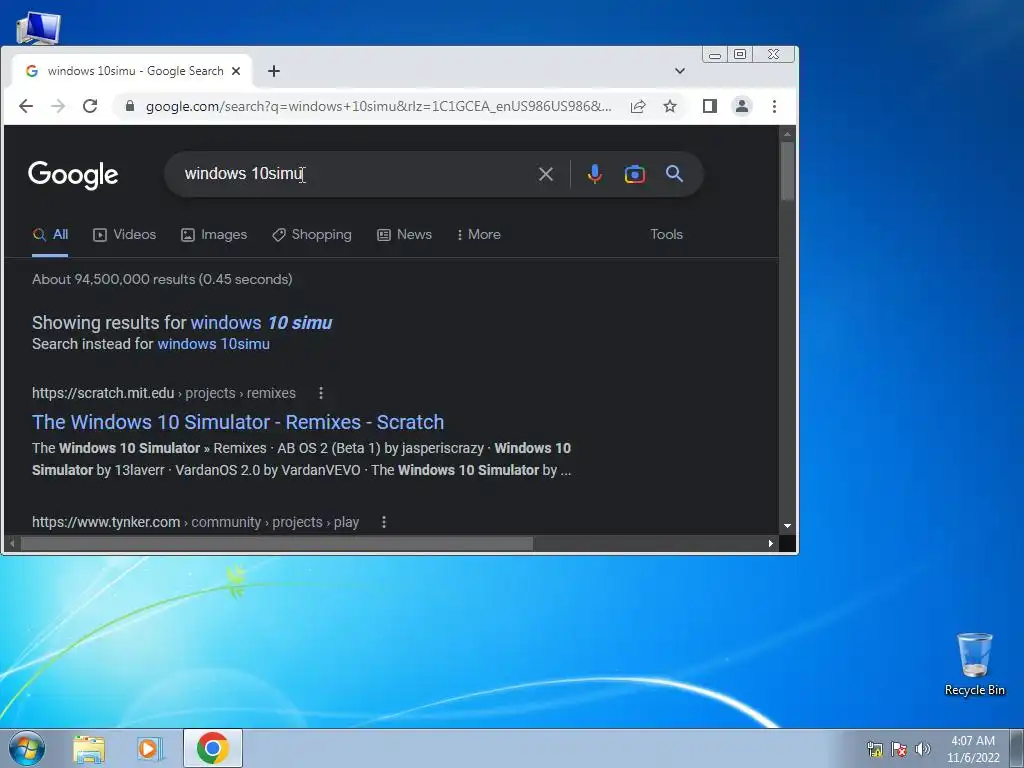Click the tynker.com URL breadcrumb
1024x768 pixels.
click(x=195, y=522)
